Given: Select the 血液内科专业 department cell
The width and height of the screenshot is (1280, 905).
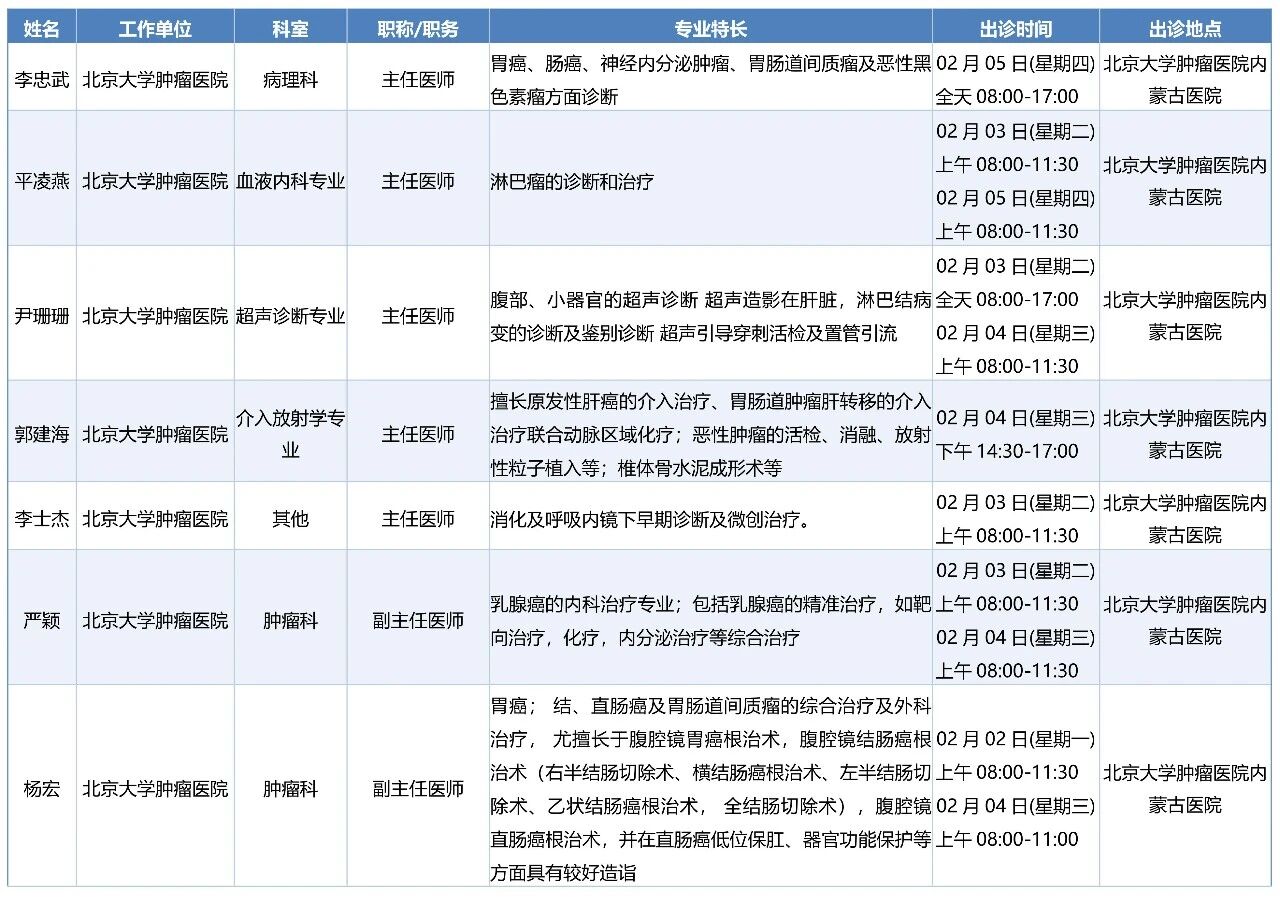Looking at the screenshot, I should 290,181.
